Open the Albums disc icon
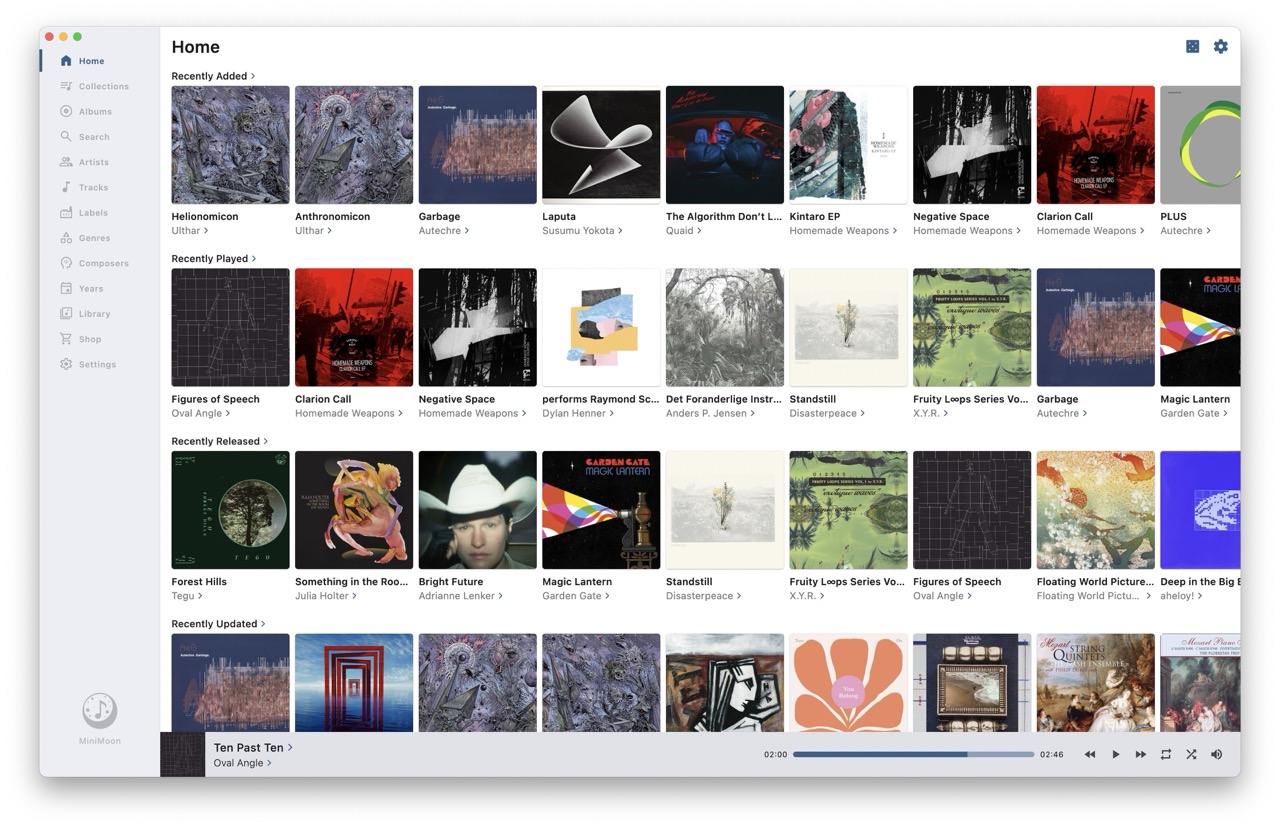Screen dimensions: 1280x829 pos(66,111)
